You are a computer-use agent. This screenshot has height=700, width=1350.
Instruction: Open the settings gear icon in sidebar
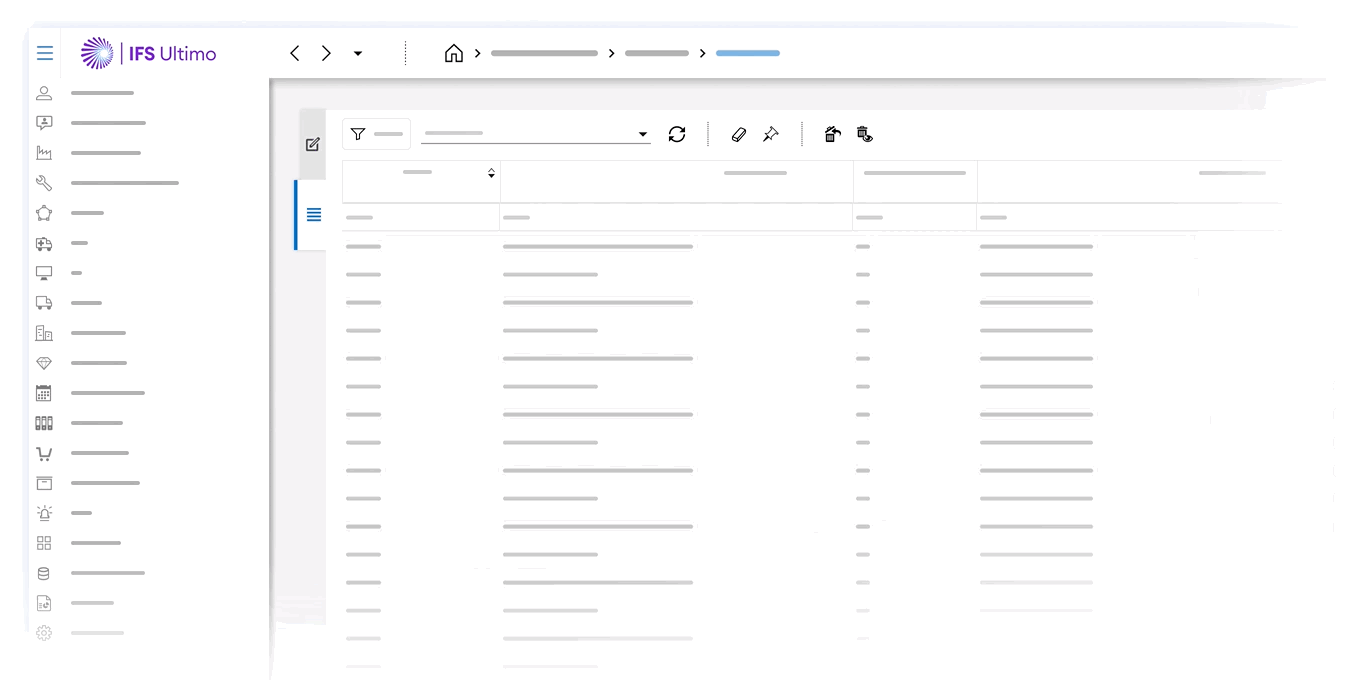click(x=44, y=633)
